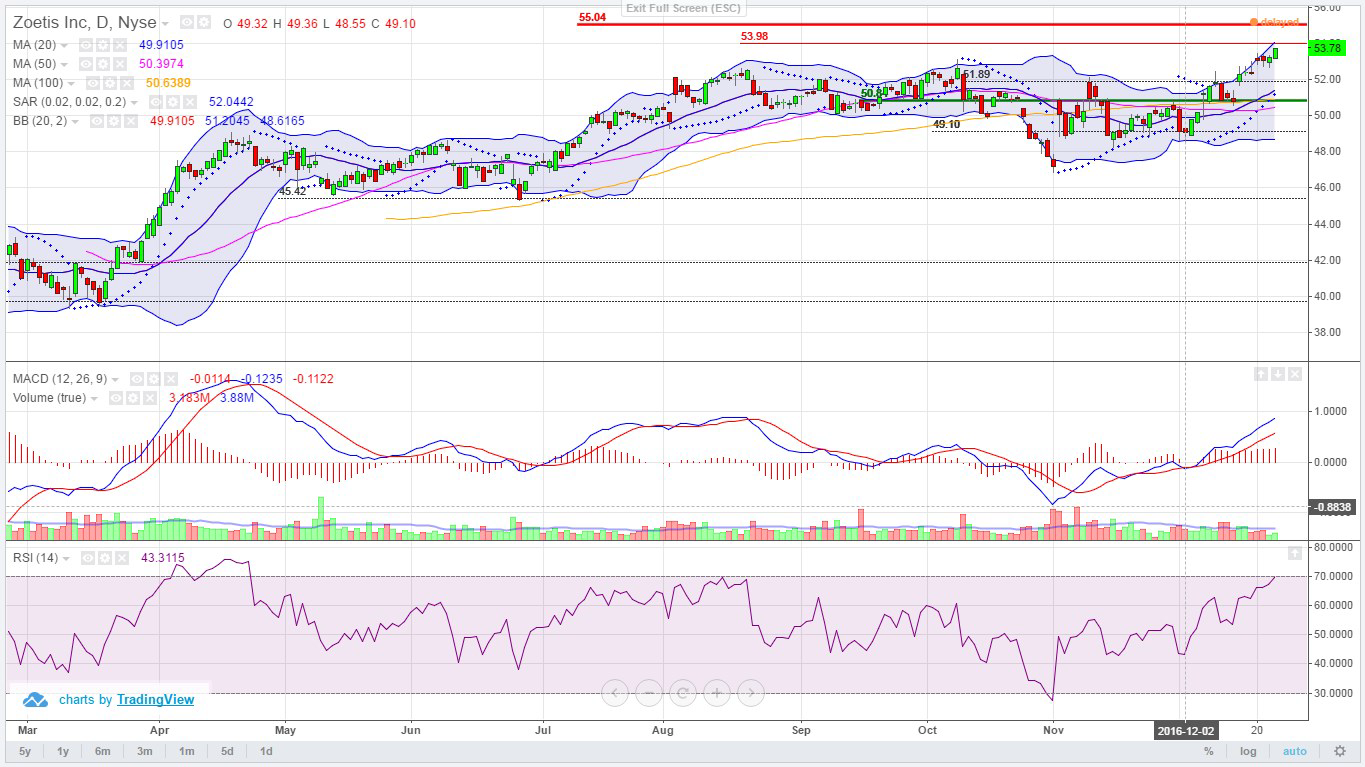Remove the Volume indicator

click(x=149, y=398)
